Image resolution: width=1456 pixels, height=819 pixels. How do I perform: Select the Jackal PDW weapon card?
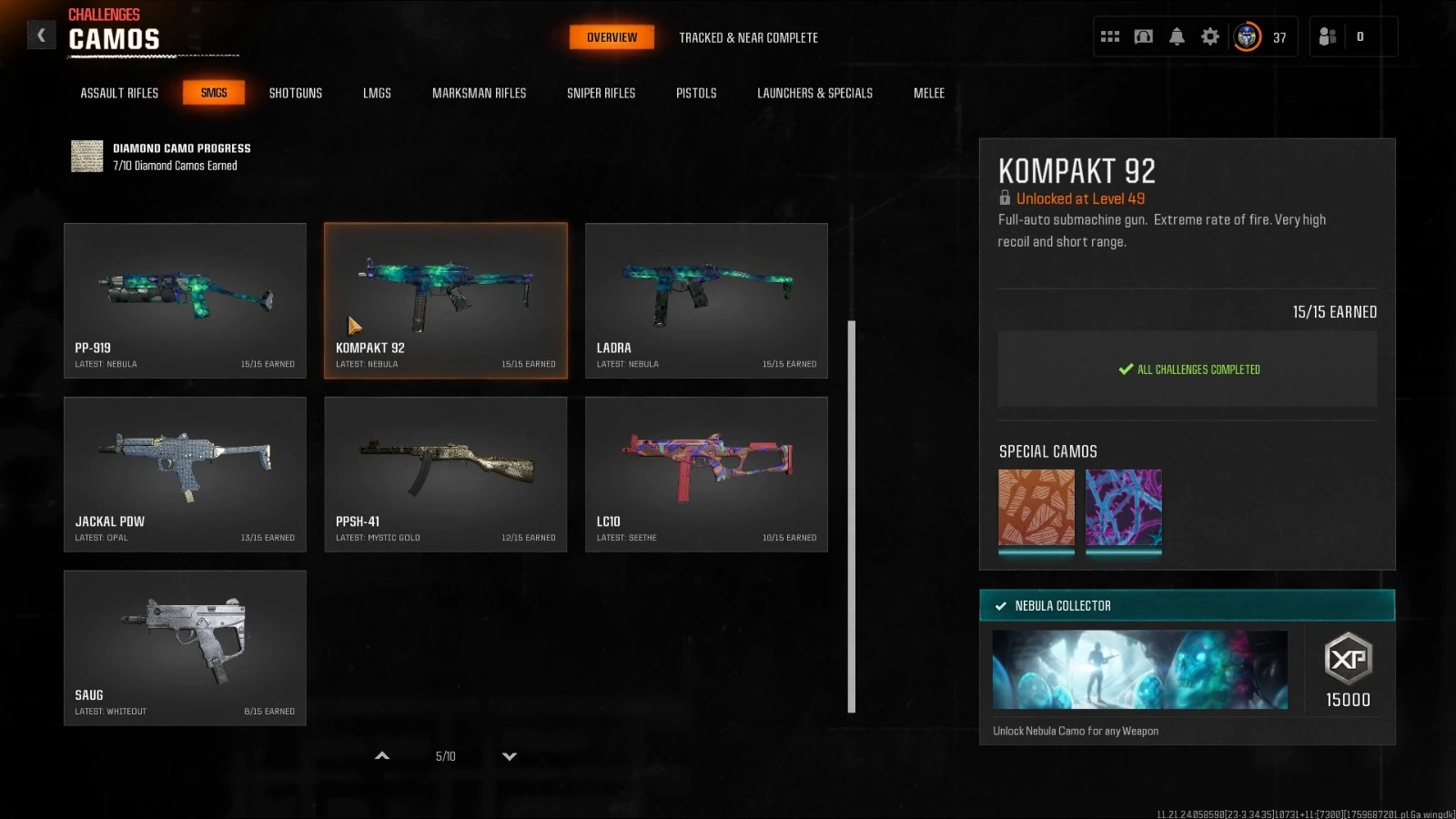(185, 474)
